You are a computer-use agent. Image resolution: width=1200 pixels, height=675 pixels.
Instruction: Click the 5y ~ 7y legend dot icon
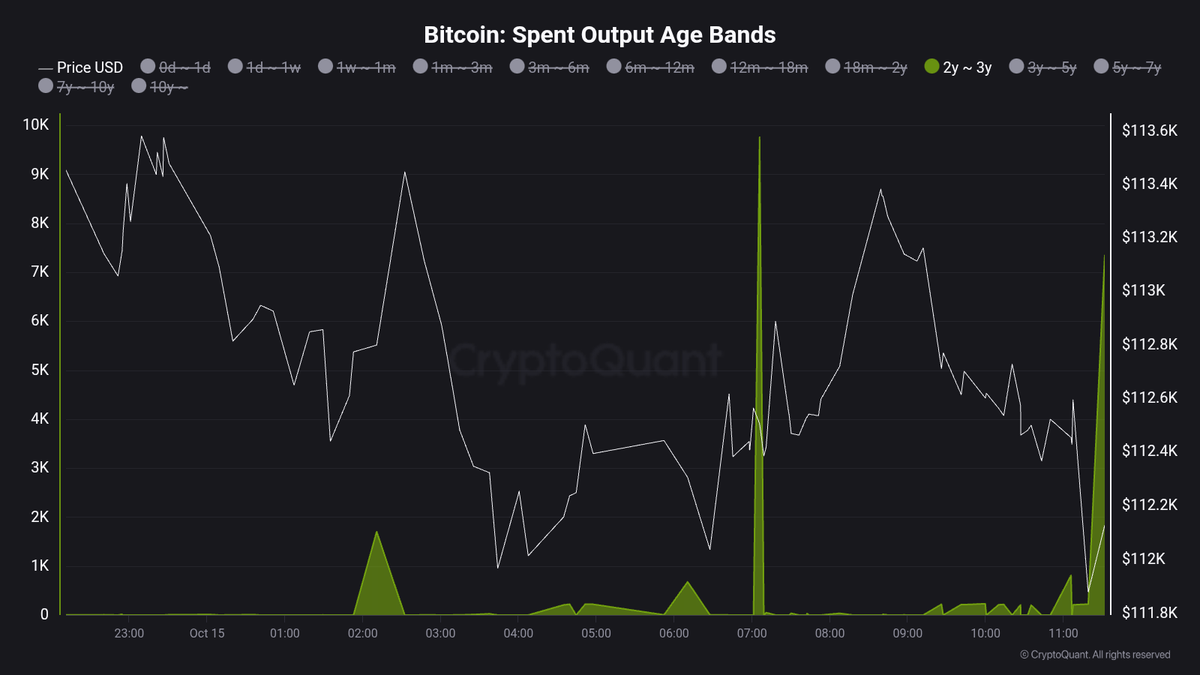click(1103, 67)
